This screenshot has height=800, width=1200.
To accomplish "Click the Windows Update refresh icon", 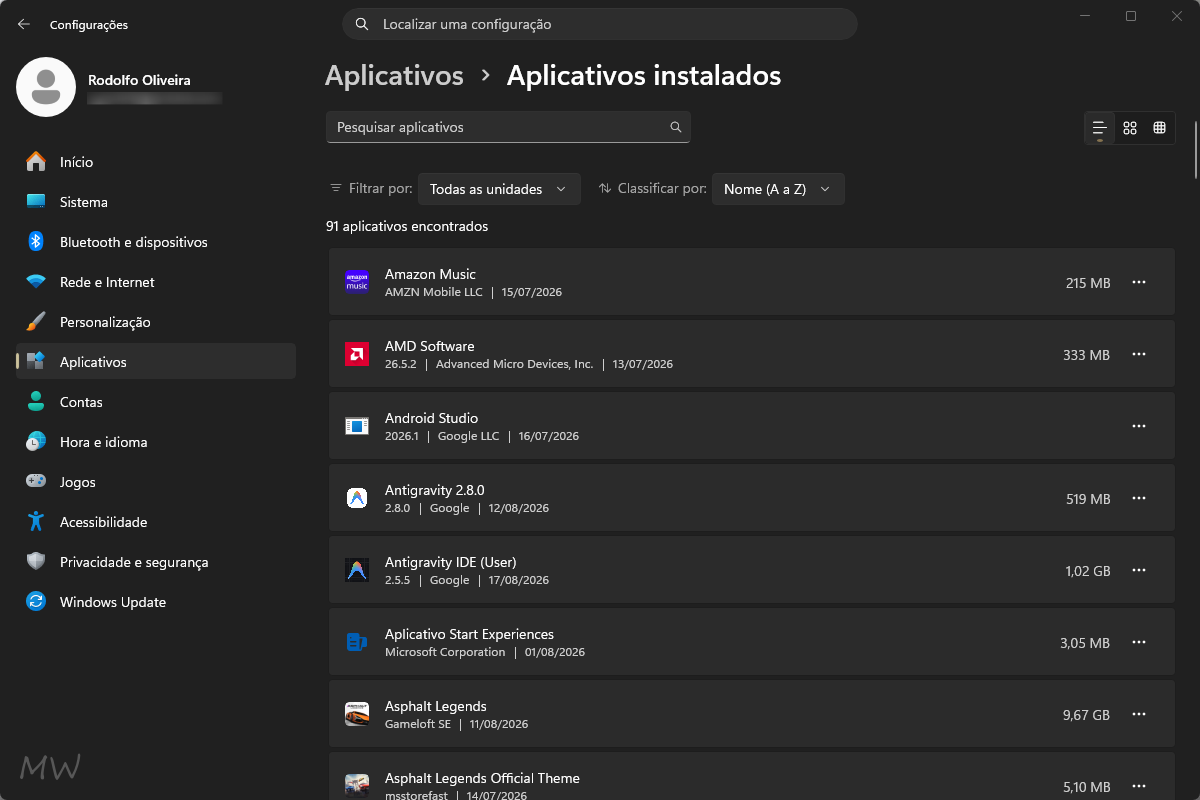I will tap(36, 602).
